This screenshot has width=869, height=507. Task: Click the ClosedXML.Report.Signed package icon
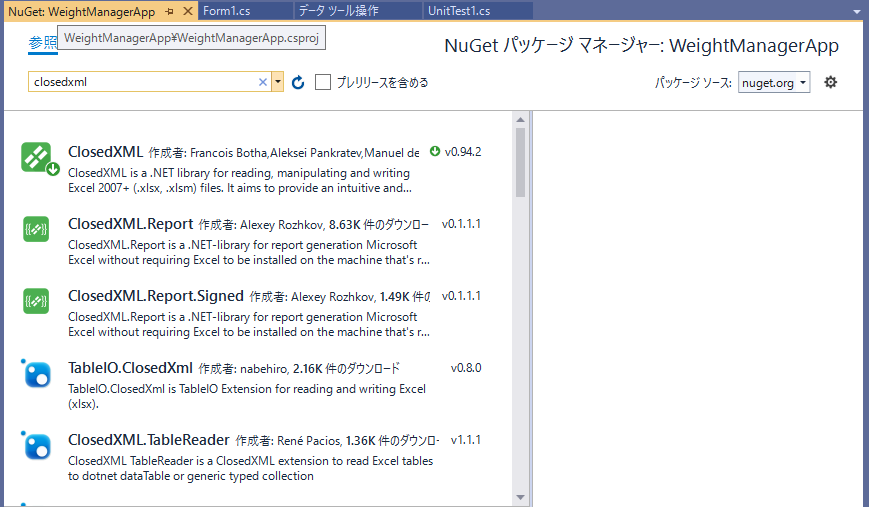tap(36, 301)
